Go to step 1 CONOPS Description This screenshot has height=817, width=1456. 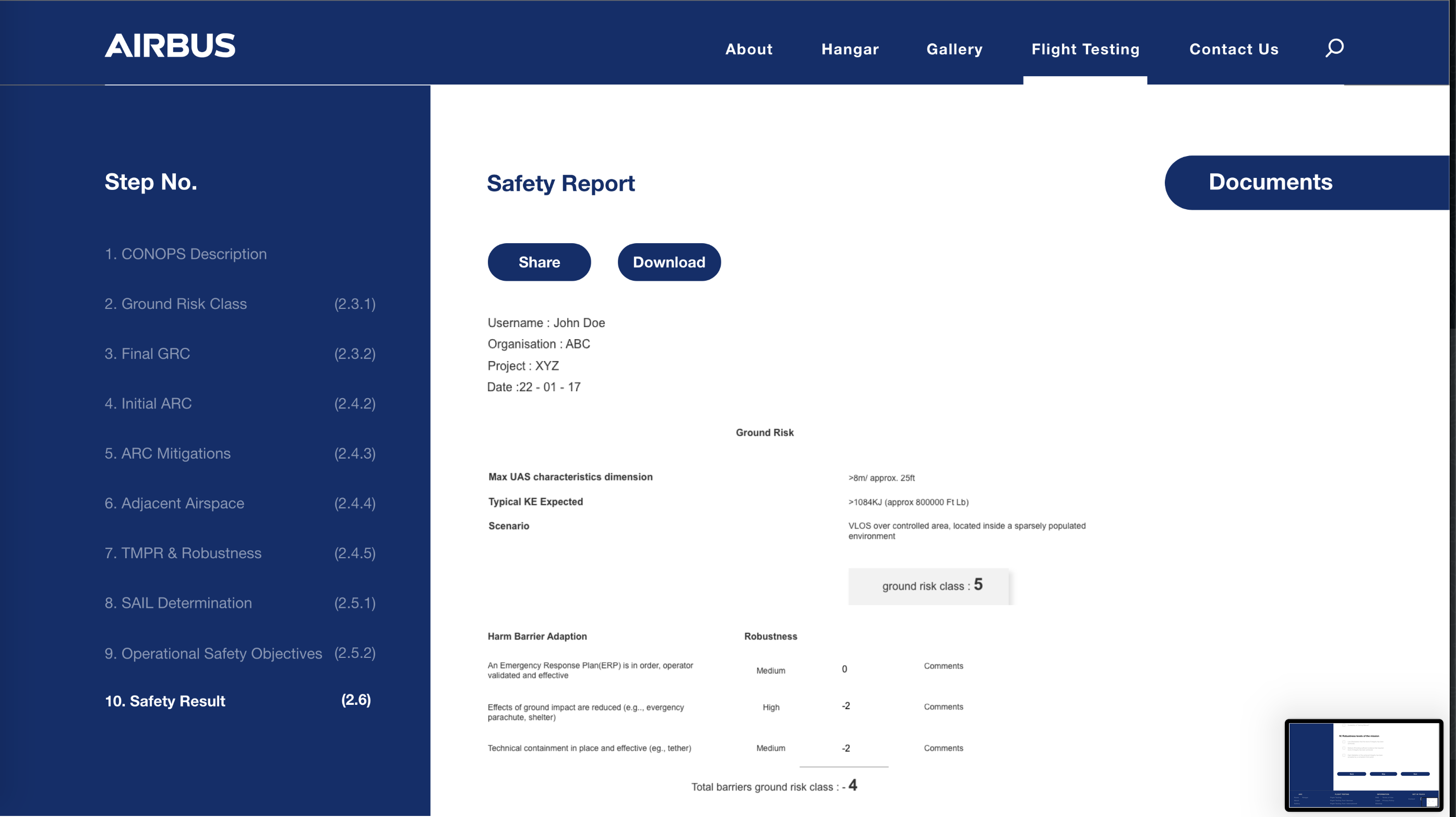click(185, 254)
